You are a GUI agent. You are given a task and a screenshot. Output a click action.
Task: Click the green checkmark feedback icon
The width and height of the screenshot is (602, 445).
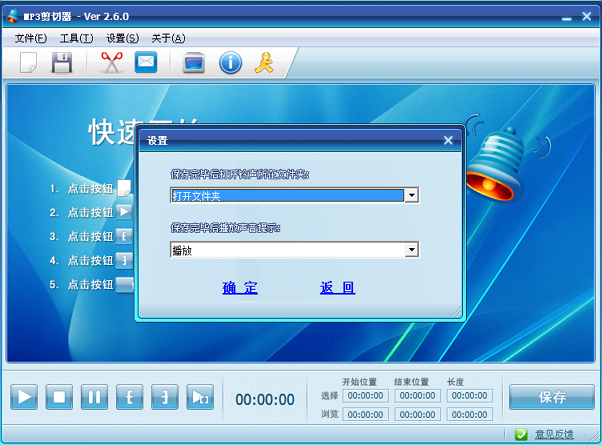pos(521,434)
